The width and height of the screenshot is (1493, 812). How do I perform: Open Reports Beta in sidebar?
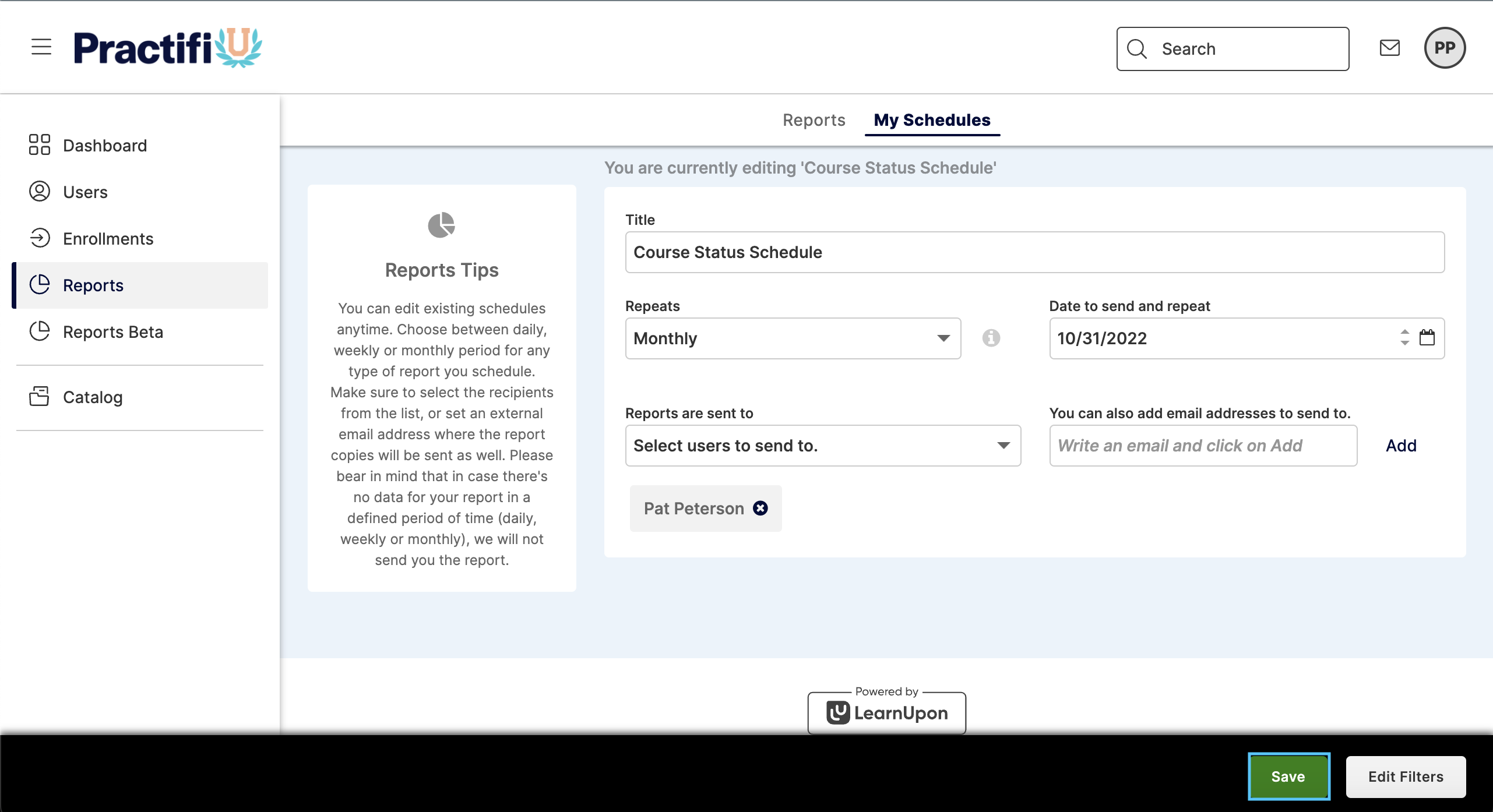click(140, 331)
